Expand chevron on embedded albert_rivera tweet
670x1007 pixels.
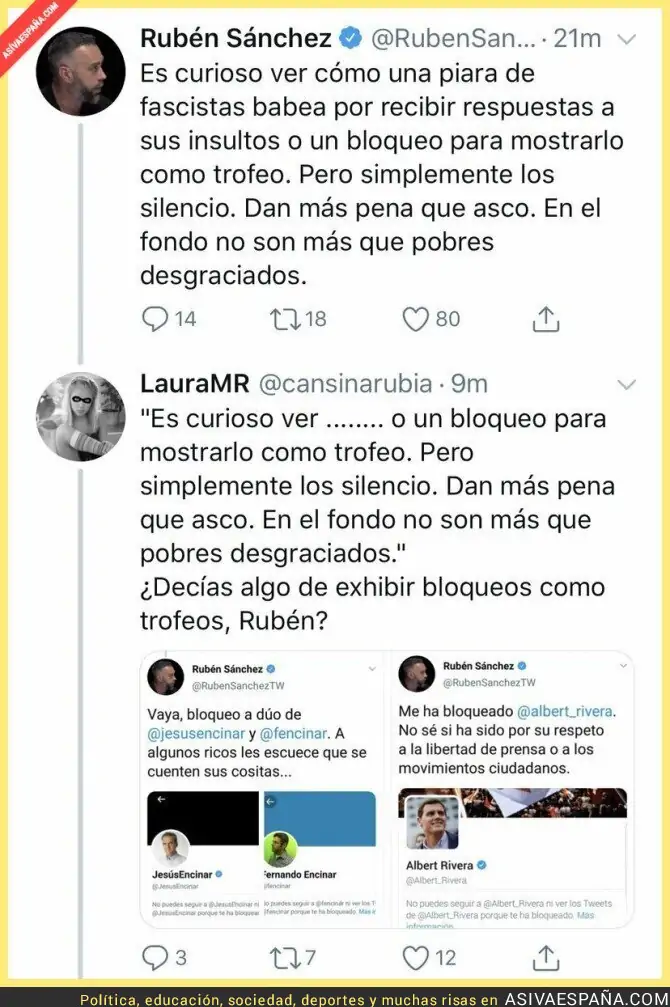point(623,666)
